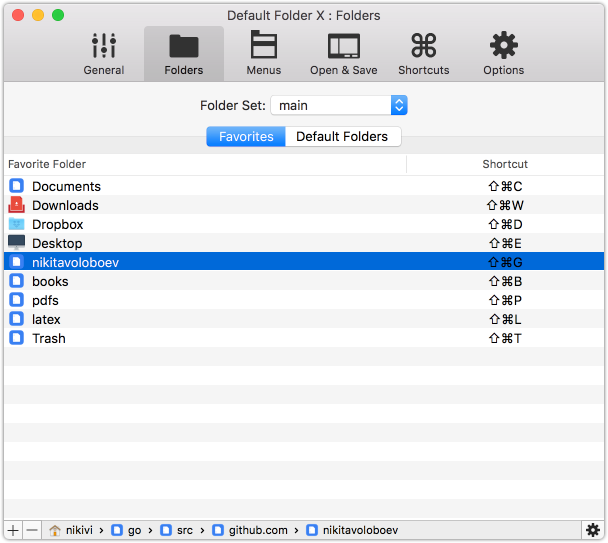The image size is (608, 543).
Task: Select the books favorite row
Action: tap(304, 281)
